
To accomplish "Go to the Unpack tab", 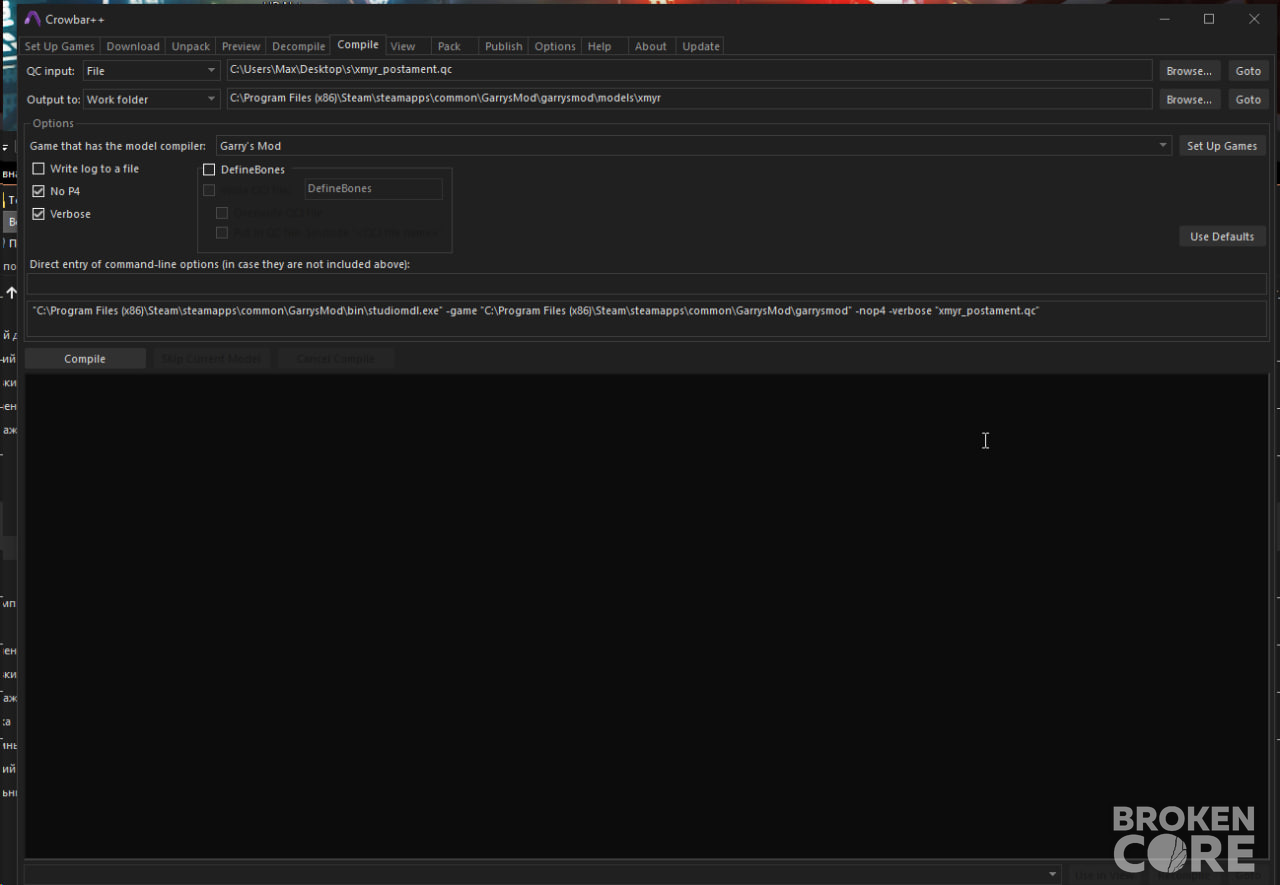I will 191,46.
